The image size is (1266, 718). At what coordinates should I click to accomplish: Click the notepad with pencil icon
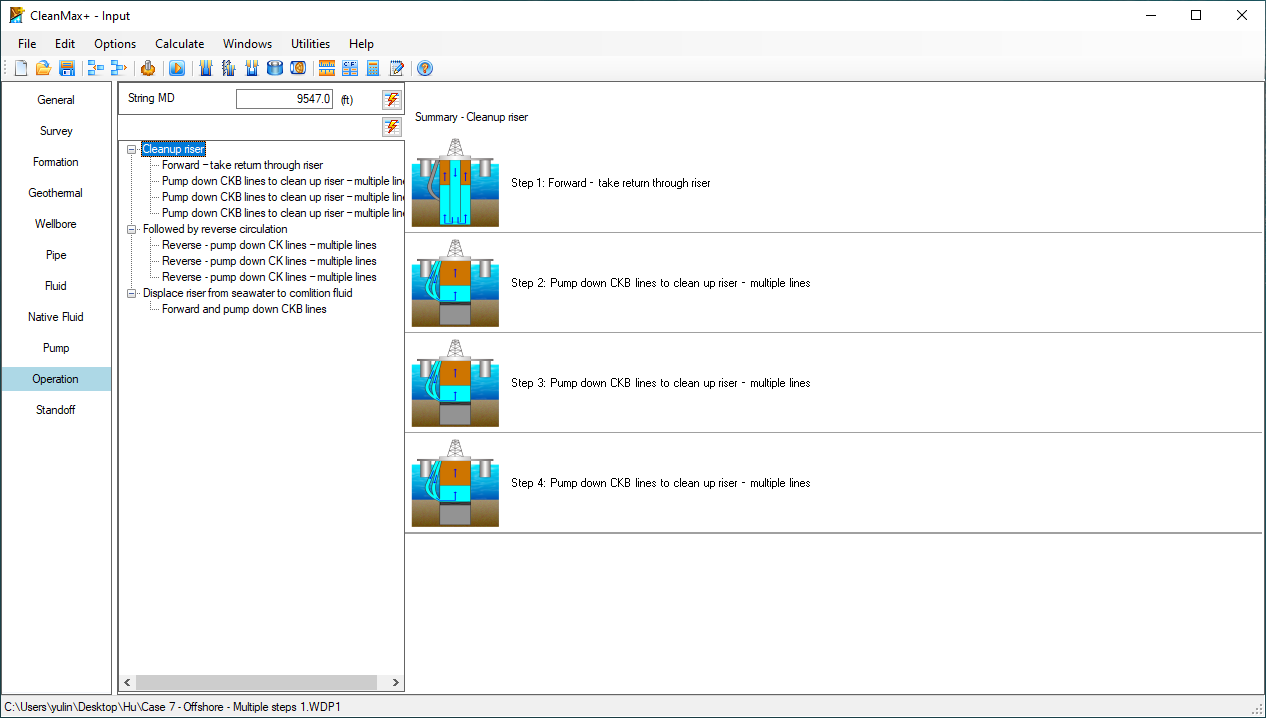tap(397, 68)
